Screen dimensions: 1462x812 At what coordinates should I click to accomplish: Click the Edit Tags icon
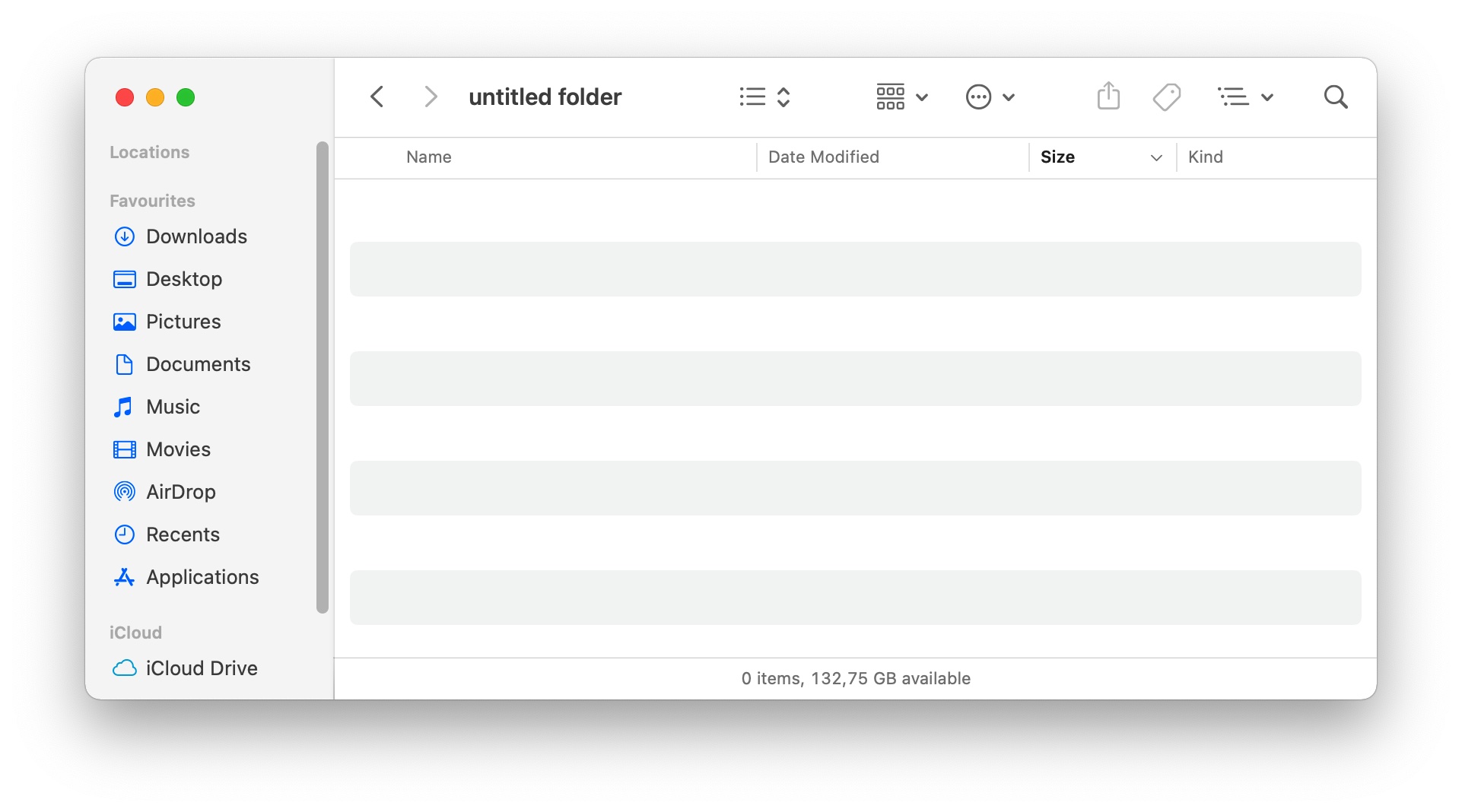point(1166,97)
